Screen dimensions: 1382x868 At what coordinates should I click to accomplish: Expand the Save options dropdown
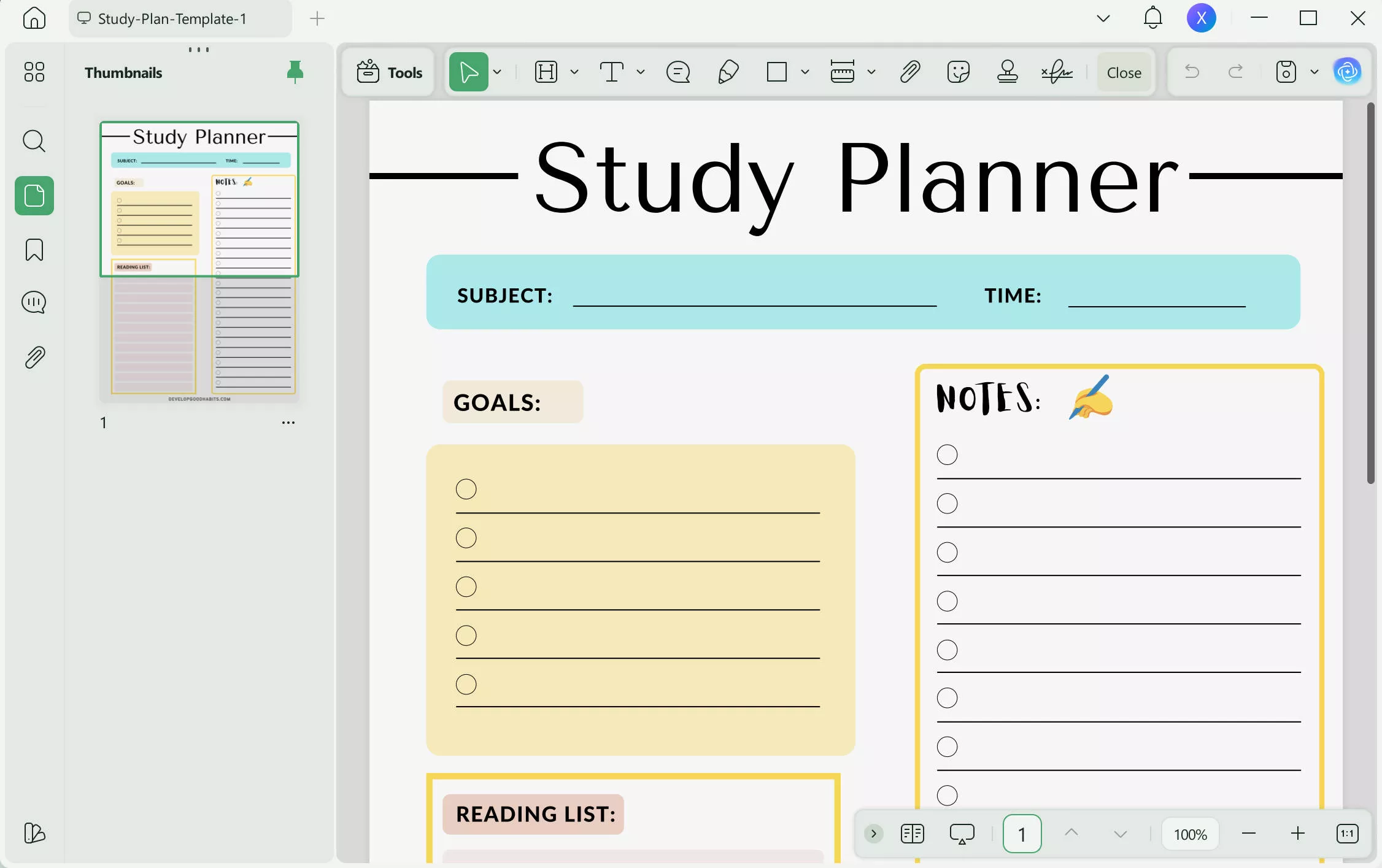coord(1314,72)
